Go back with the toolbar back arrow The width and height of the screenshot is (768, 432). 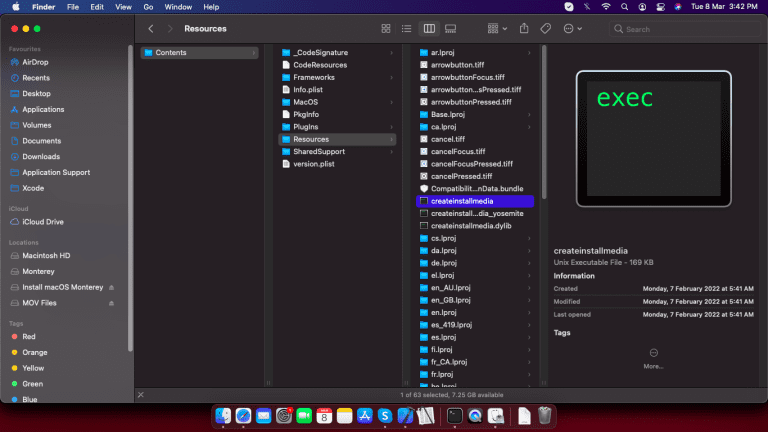click(x=151, y=29)
